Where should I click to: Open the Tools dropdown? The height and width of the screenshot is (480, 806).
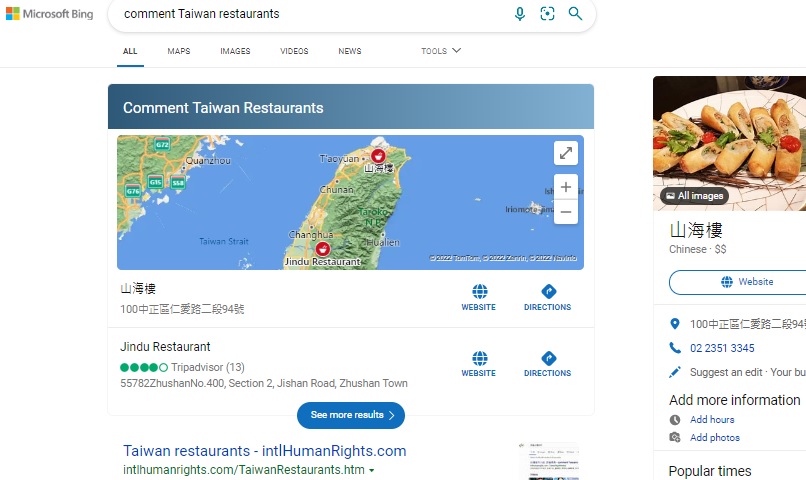441,51
